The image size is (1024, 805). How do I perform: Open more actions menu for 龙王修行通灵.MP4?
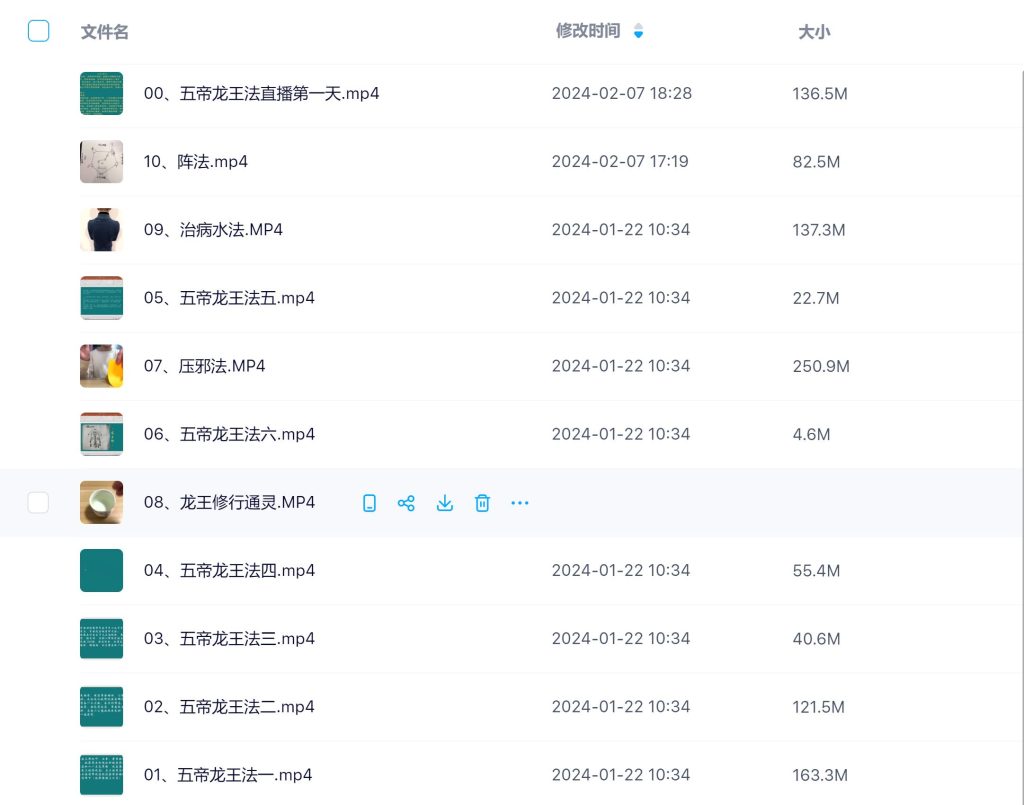tap(519, 503)
